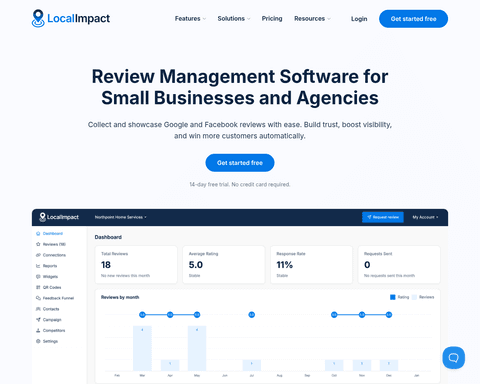Click the Jul rating data point on the chart
The height and width of the screenshot is (384, 480).
tap(252, 315)
